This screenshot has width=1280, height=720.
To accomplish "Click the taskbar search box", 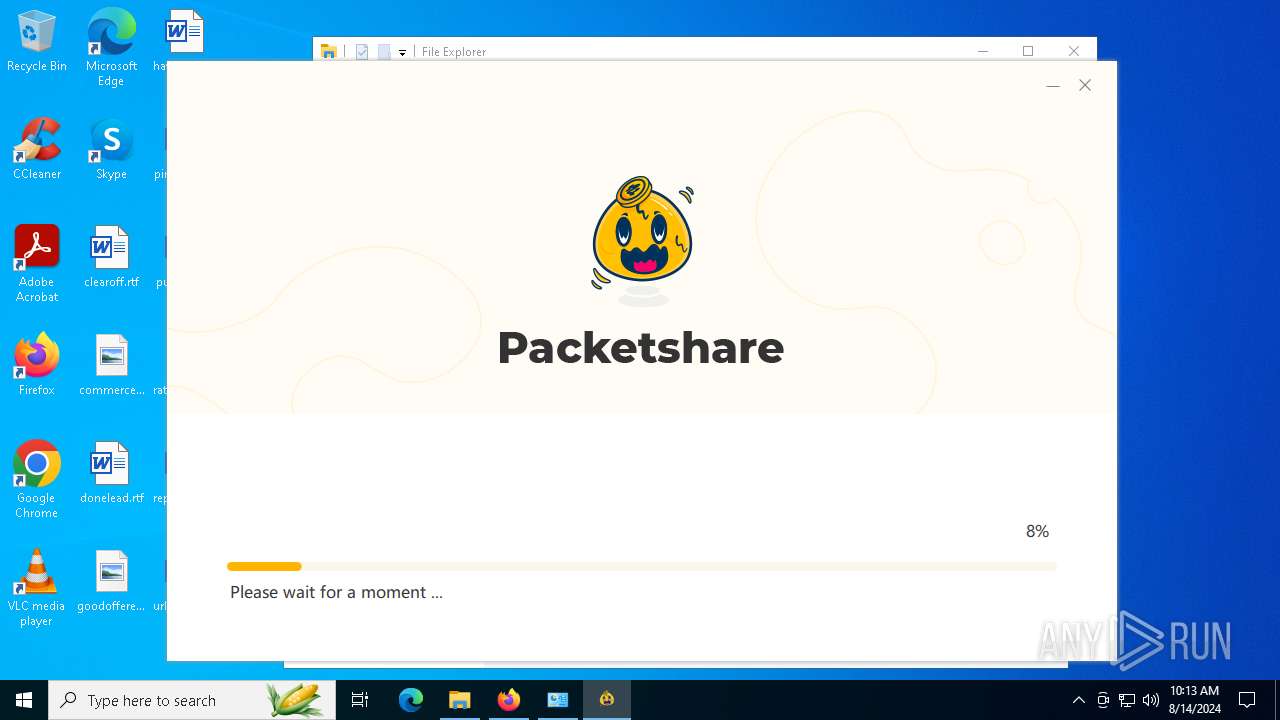I will pyautogui.click(x=192, y=700).
